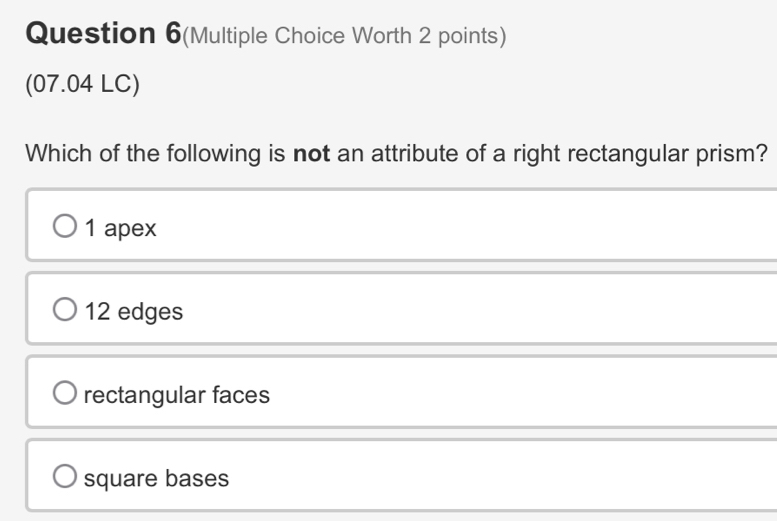Select the "1 apex" radio button
The width and height of the screenshot is (777, 521).
(64, 228)
